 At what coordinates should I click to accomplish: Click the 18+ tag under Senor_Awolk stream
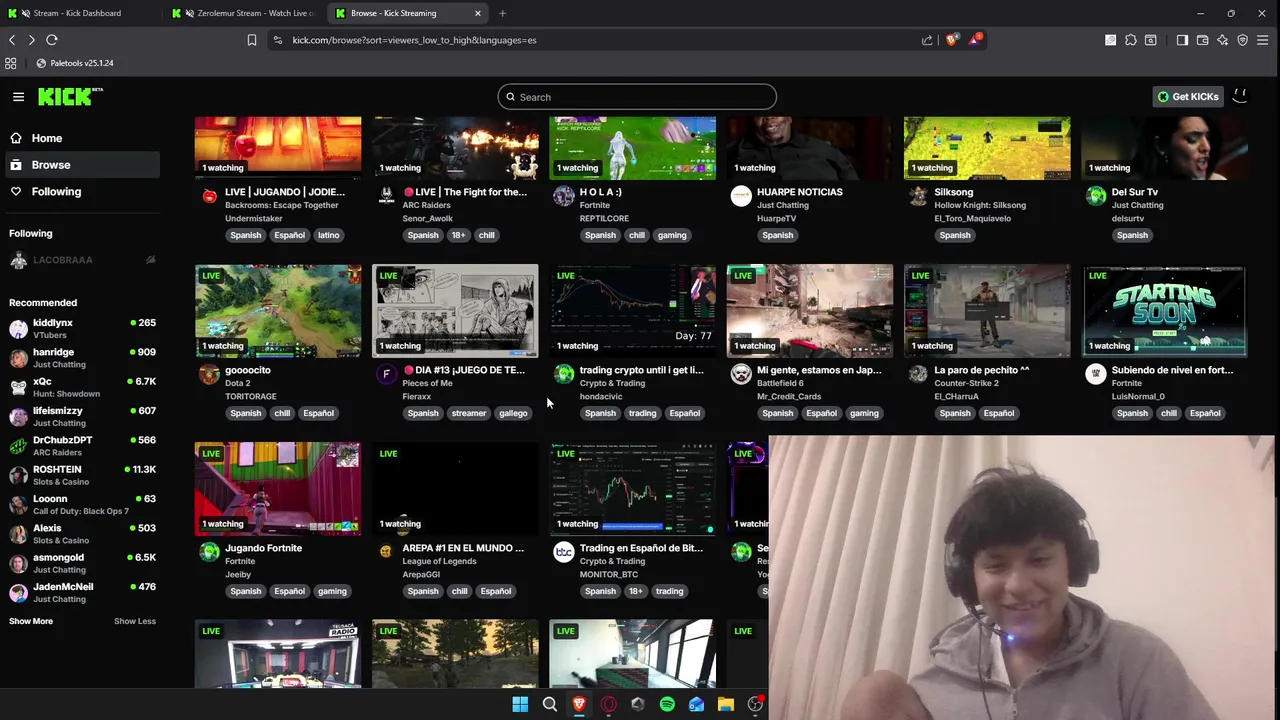(458, 235)
